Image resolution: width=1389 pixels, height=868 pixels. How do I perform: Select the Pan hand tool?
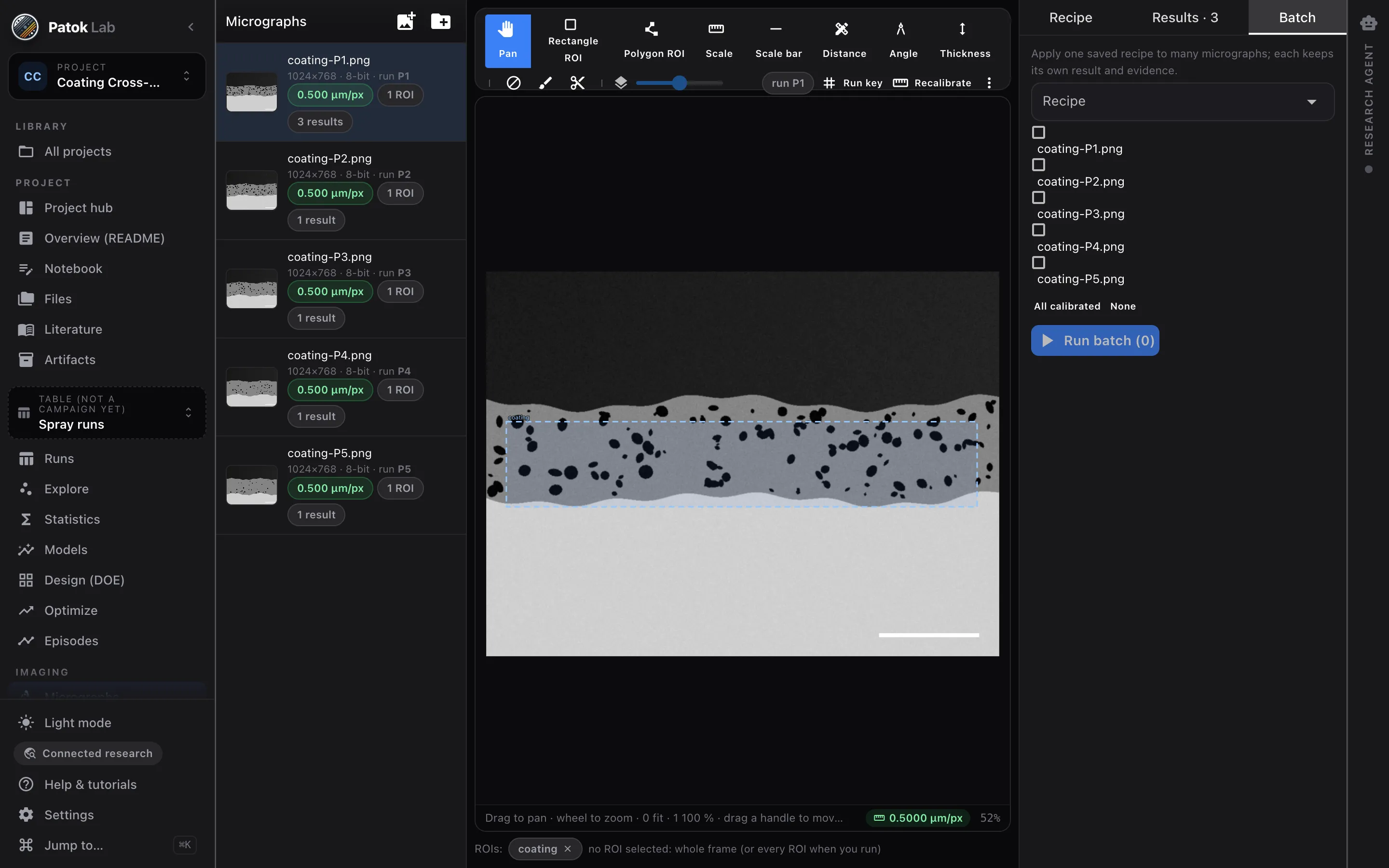[x=507, y=40]
